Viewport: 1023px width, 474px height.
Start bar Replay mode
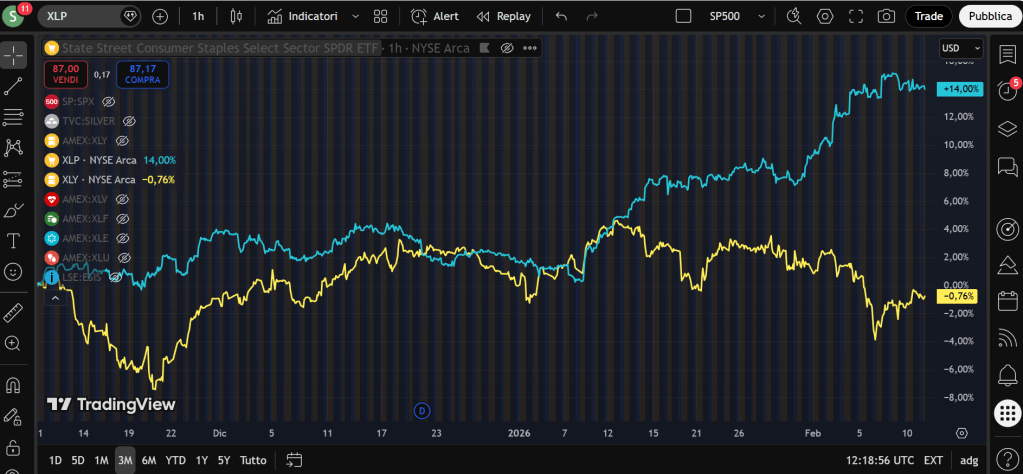click(x=503, y=16)
